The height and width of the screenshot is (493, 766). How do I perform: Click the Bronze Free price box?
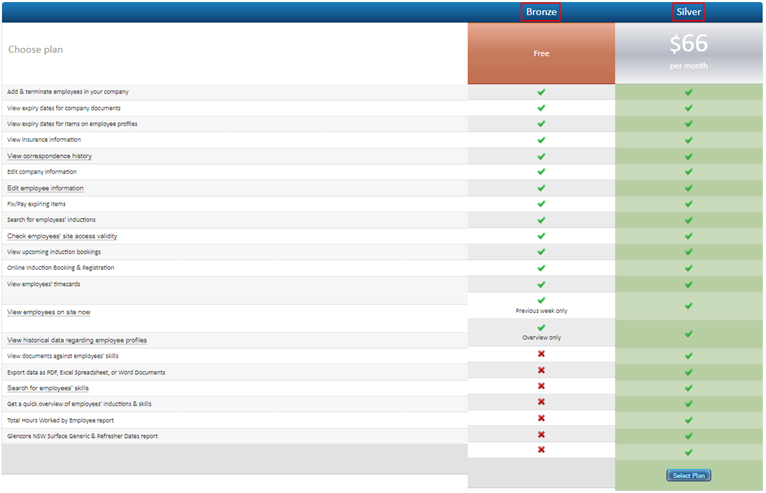click(x=541, y=53)
